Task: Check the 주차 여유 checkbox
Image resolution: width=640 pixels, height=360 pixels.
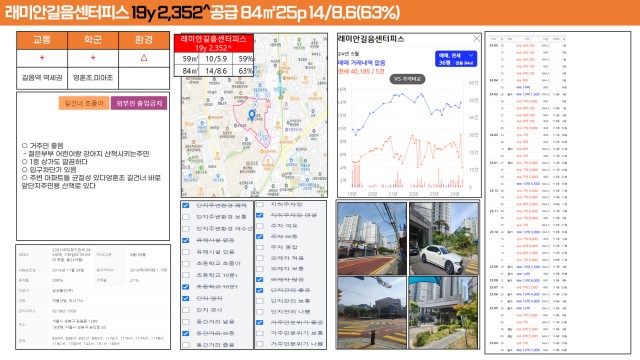Action: pyautogui.click(x=260, y=226)
